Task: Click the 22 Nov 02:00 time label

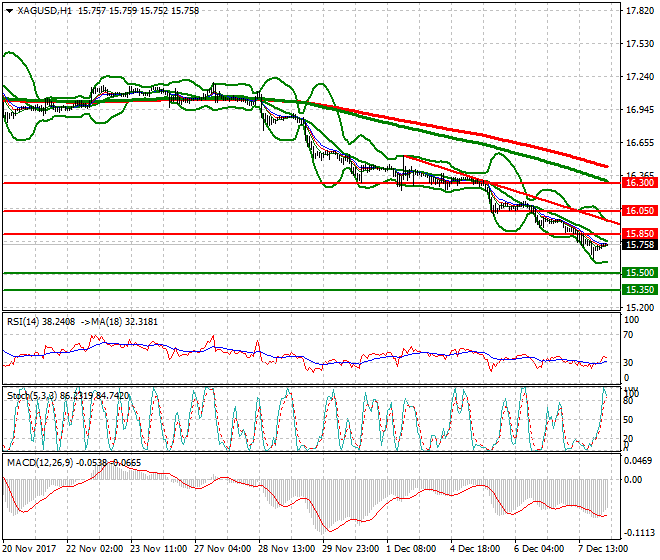Action: click(95, 549)
